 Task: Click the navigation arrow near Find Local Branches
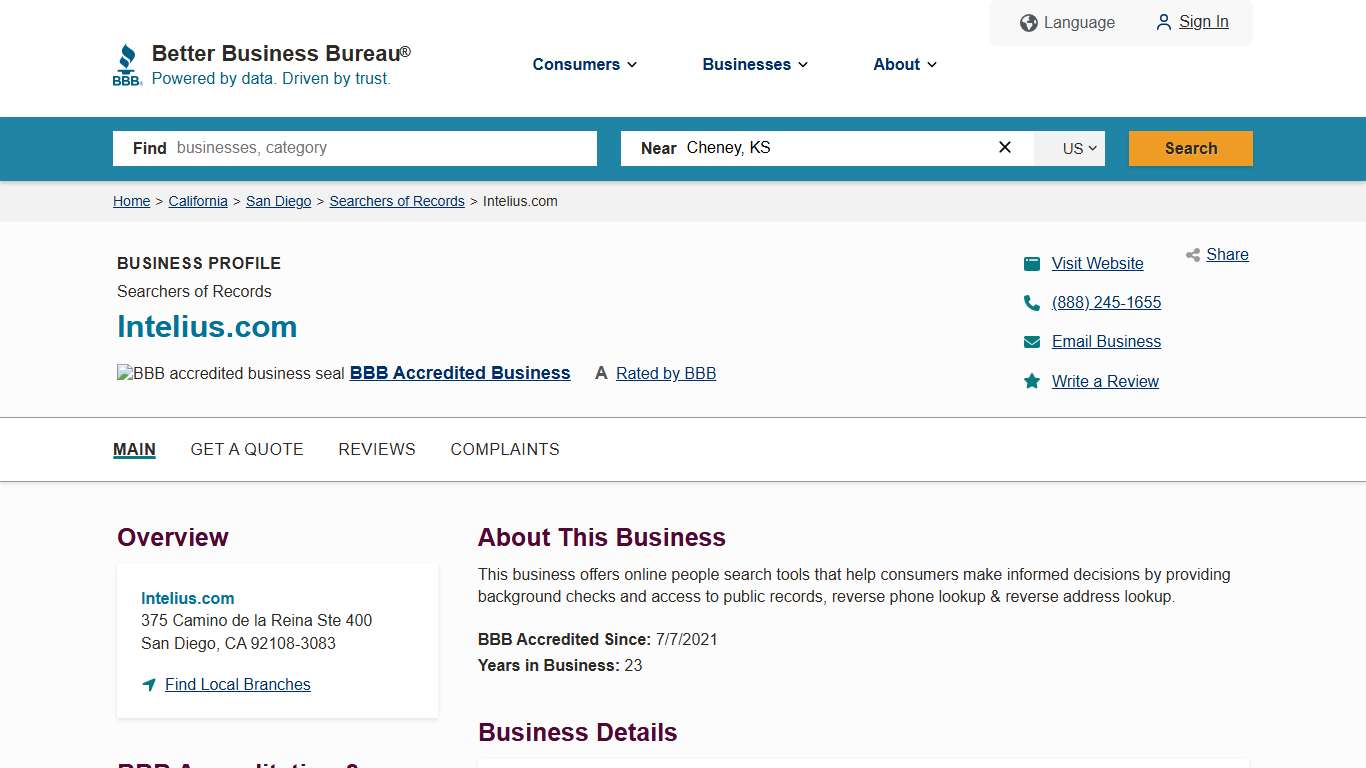point(148,684)
